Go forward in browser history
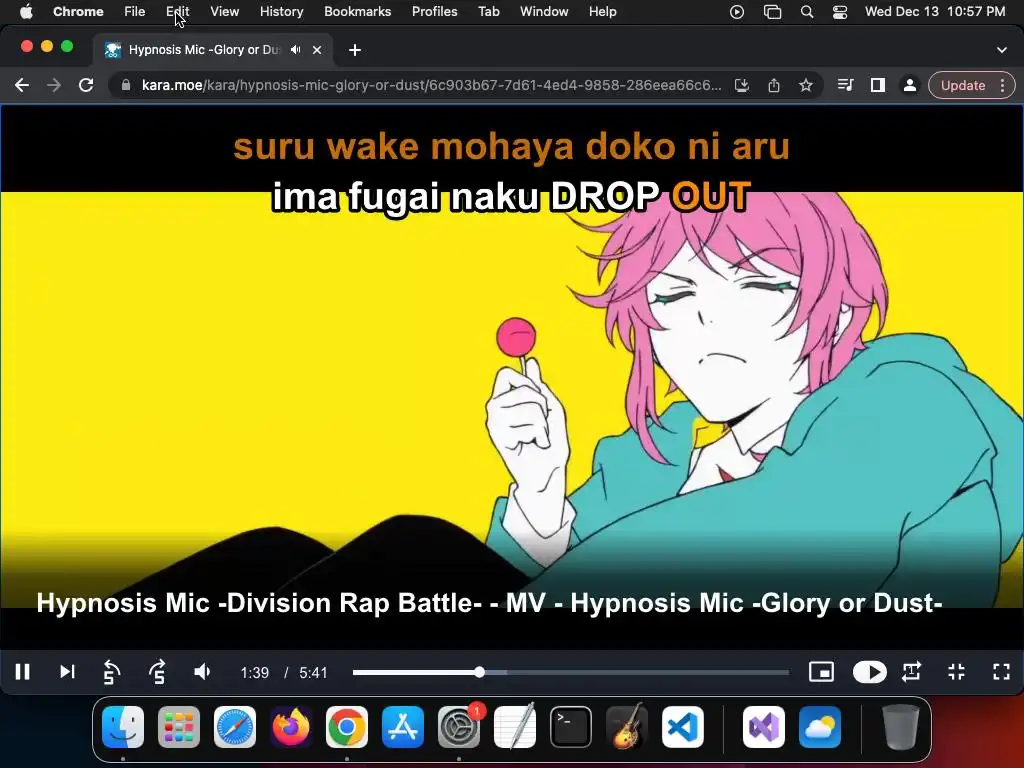Image resolution: width=1024 pixels, height=768 pixels. click(54, 86)
